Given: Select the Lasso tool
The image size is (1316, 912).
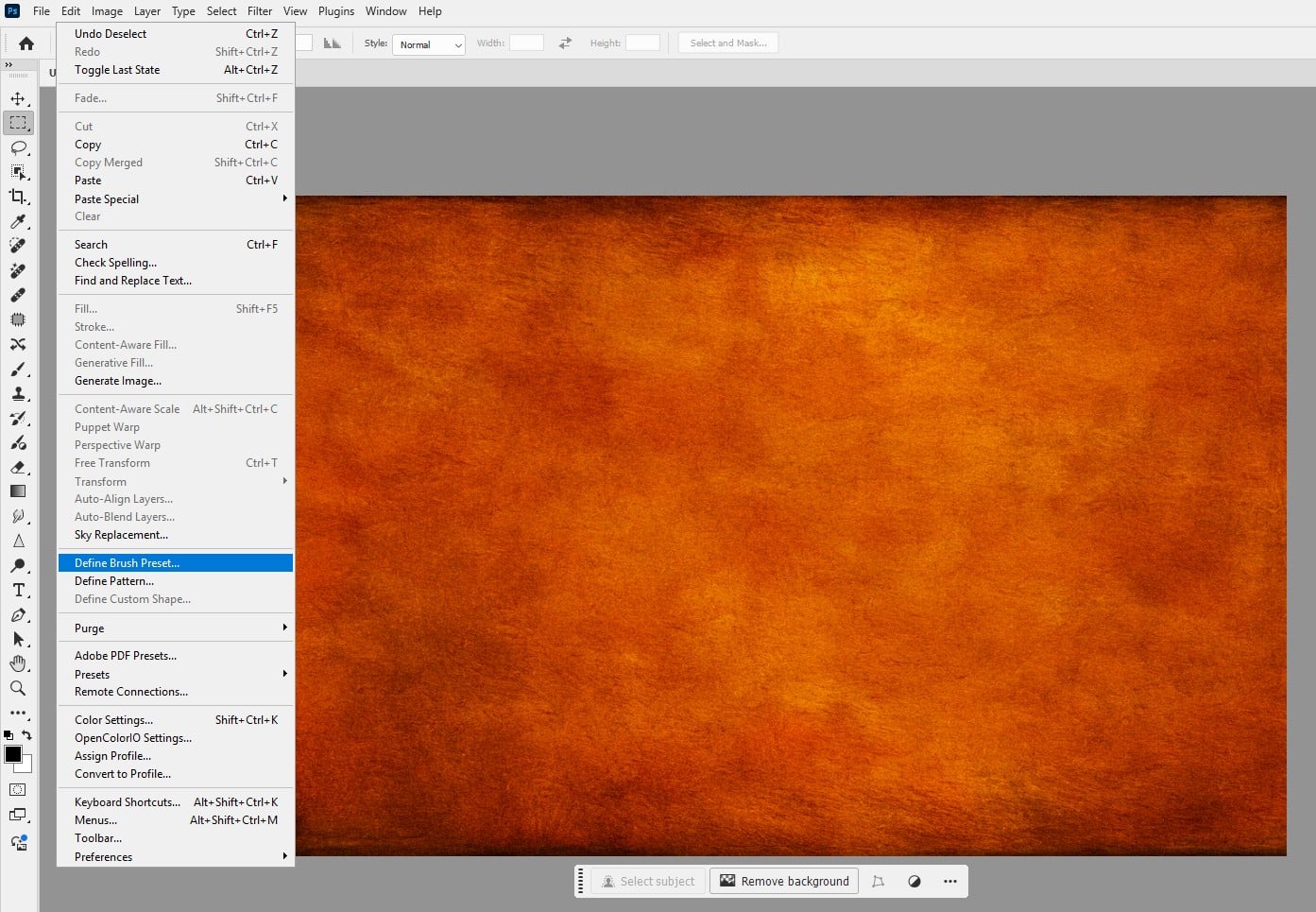Looking at the screenshot, I should pyautogui.click(x=19, y=147).
